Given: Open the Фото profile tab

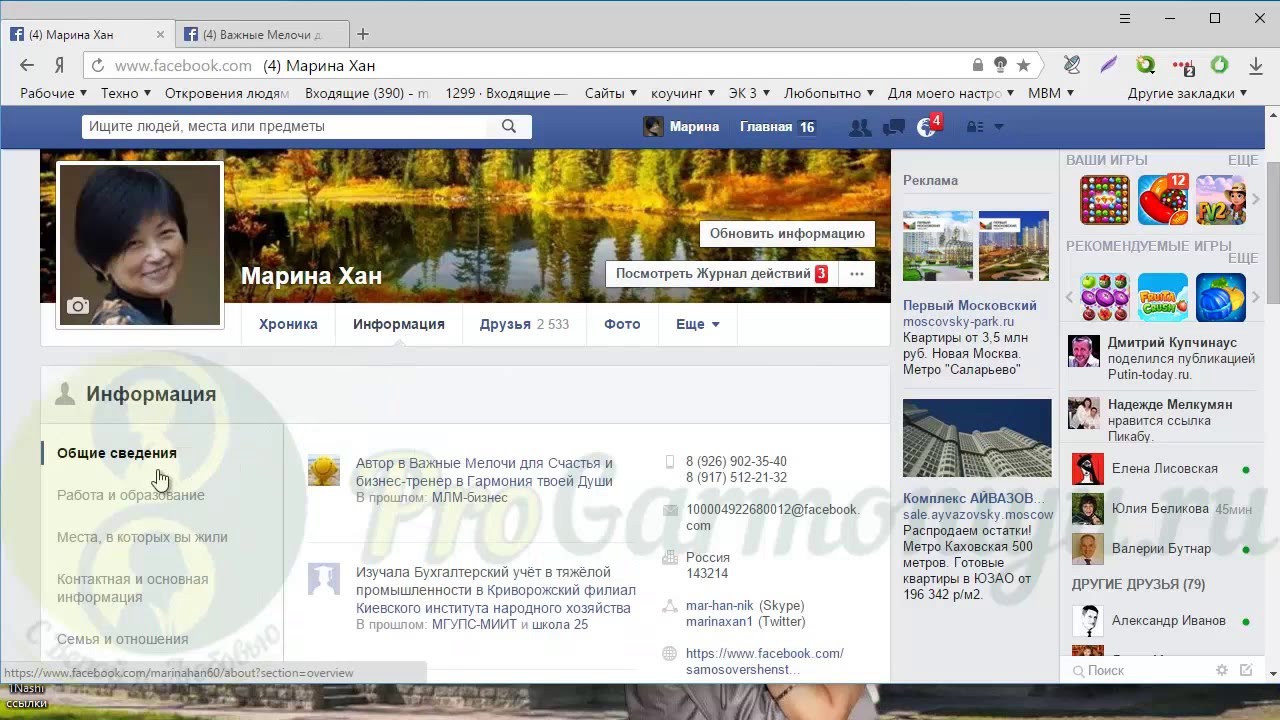Looking at the screenshot, I should 622,324.
